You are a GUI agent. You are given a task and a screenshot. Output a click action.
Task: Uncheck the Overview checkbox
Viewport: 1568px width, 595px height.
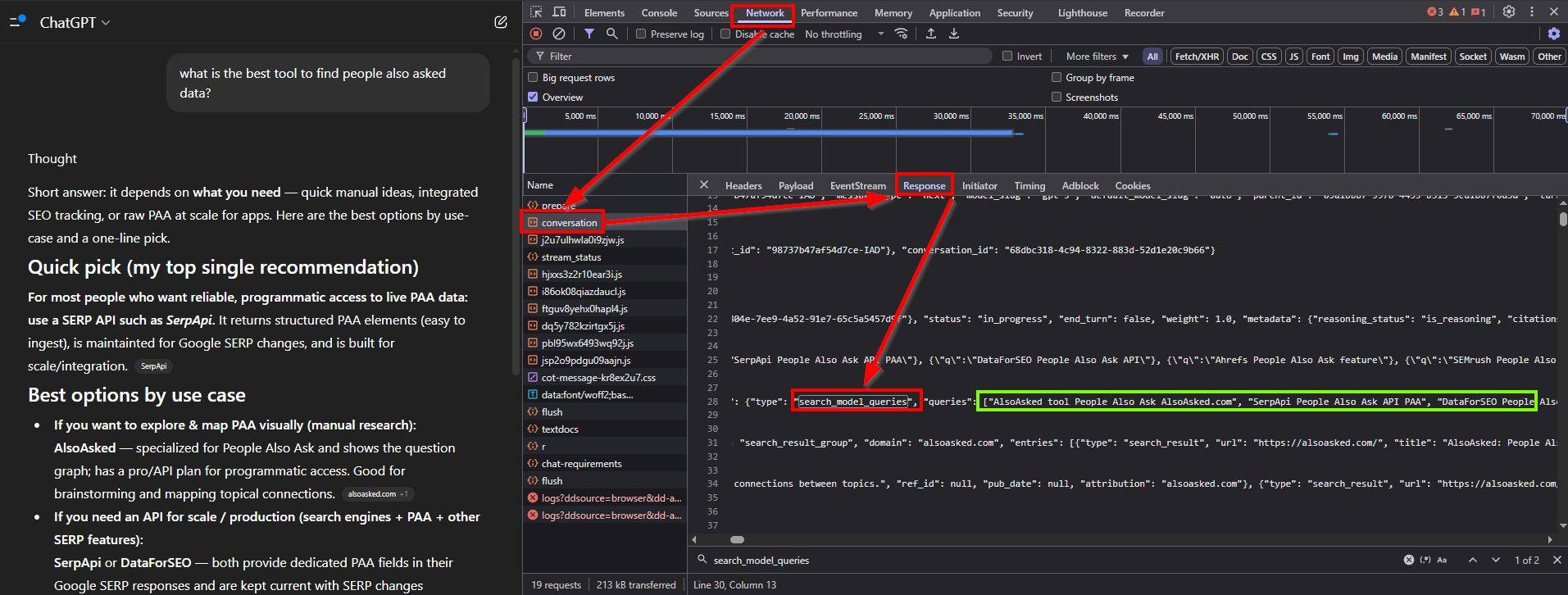click(x=534, y=98)
